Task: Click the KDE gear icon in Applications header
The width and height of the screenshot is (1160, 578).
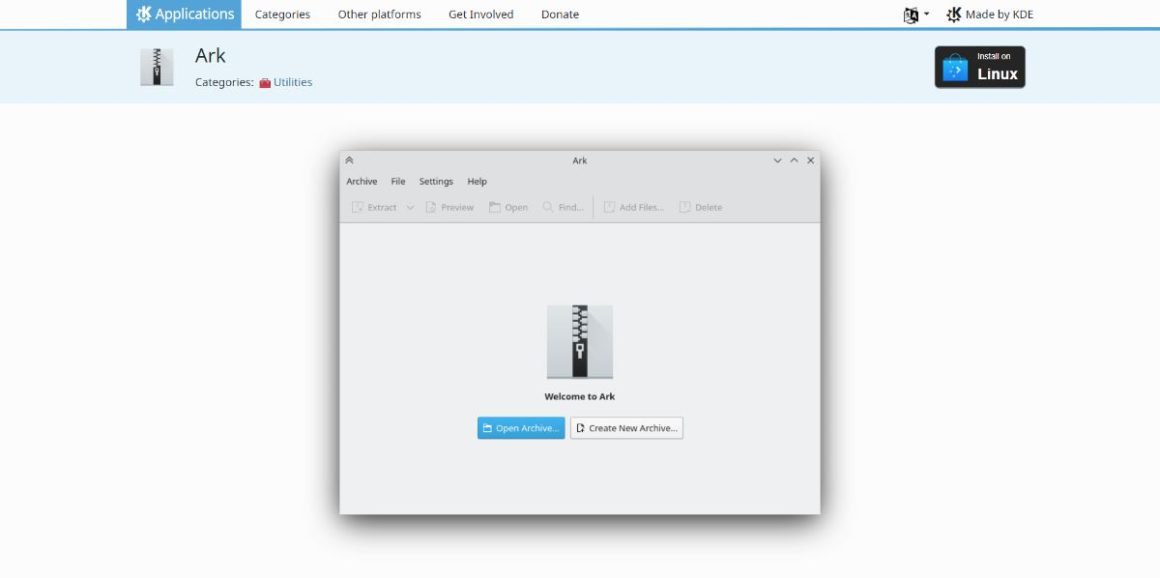Action: 142,14
